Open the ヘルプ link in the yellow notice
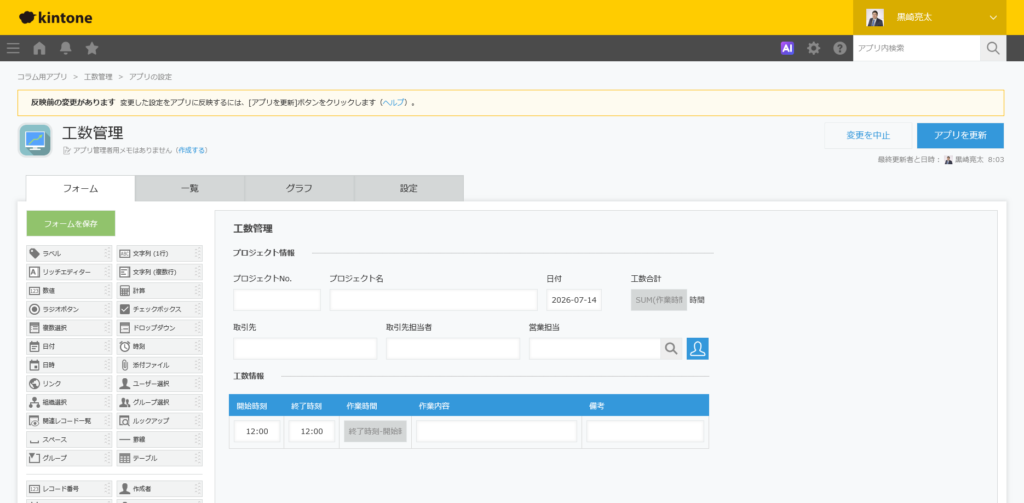Screen dimensions: 1024x503 394,103
